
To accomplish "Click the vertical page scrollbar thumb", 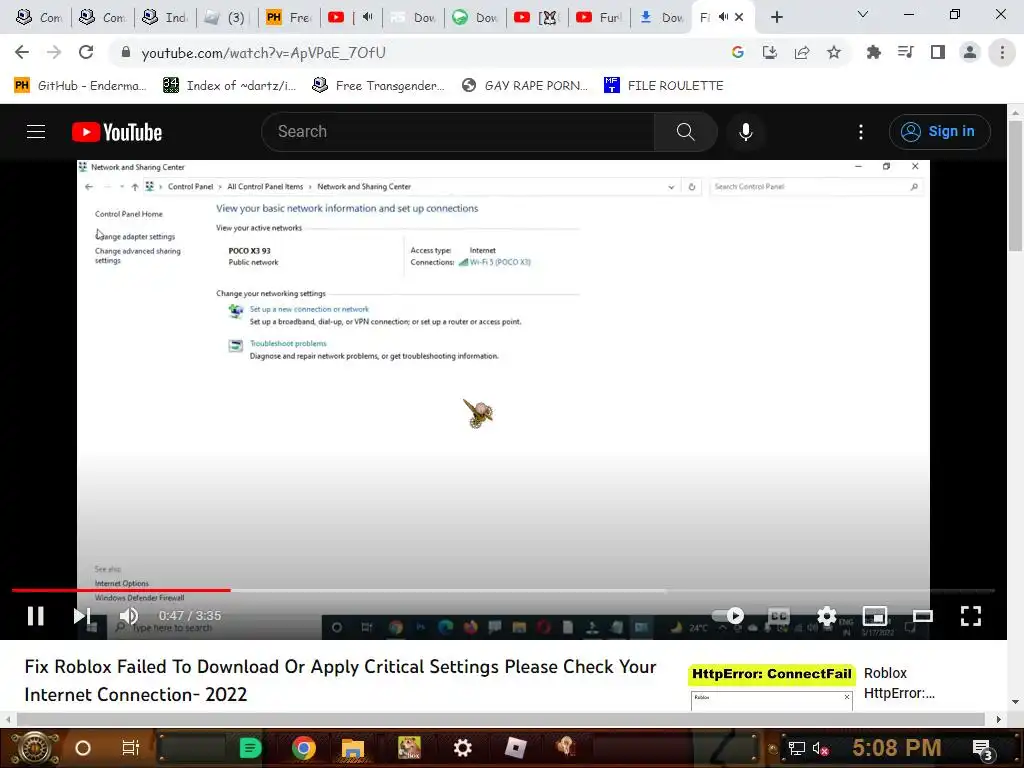I will click(x=1014, y=184).
